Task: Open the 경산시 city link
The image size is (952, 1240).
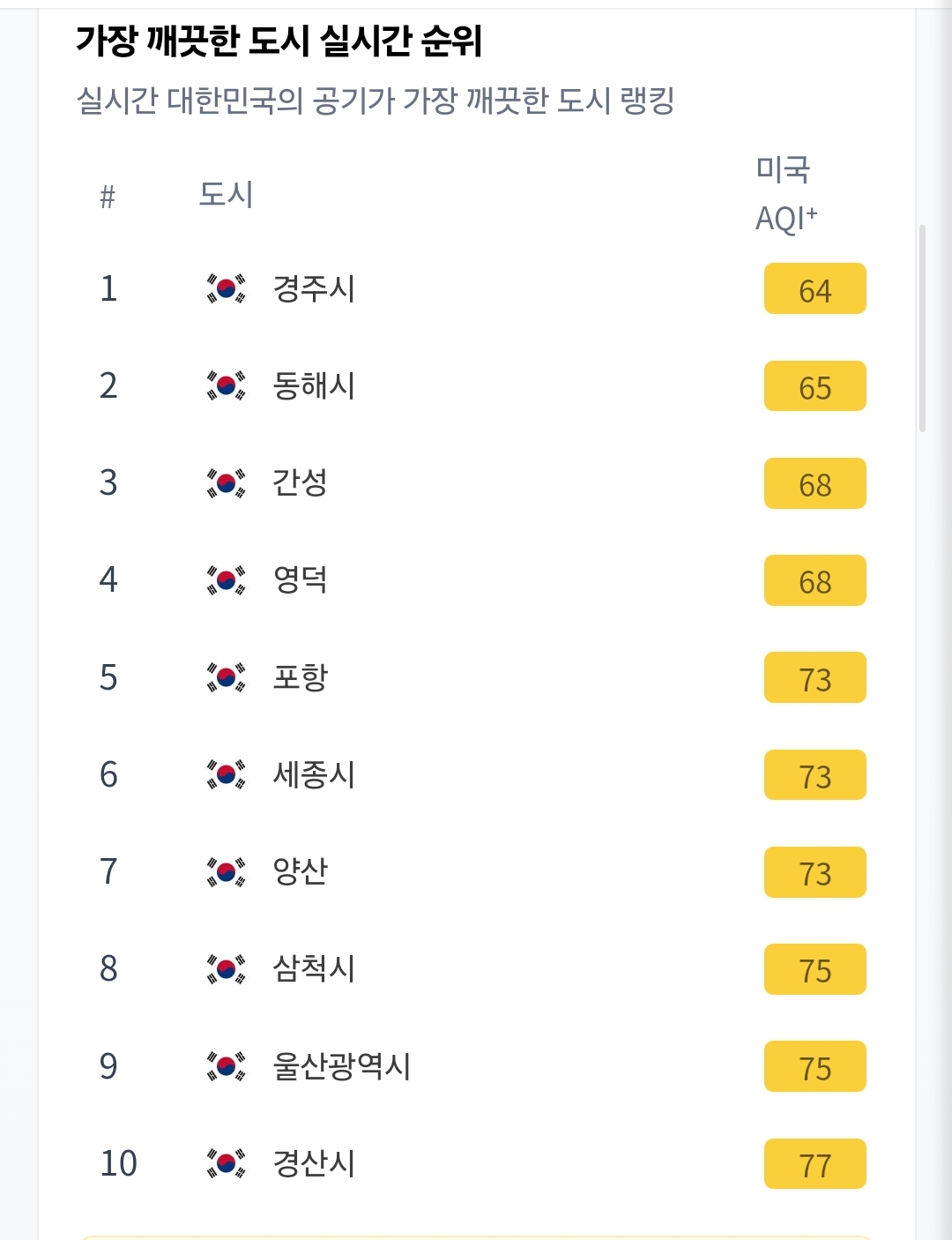Action: coord(314,1163)
